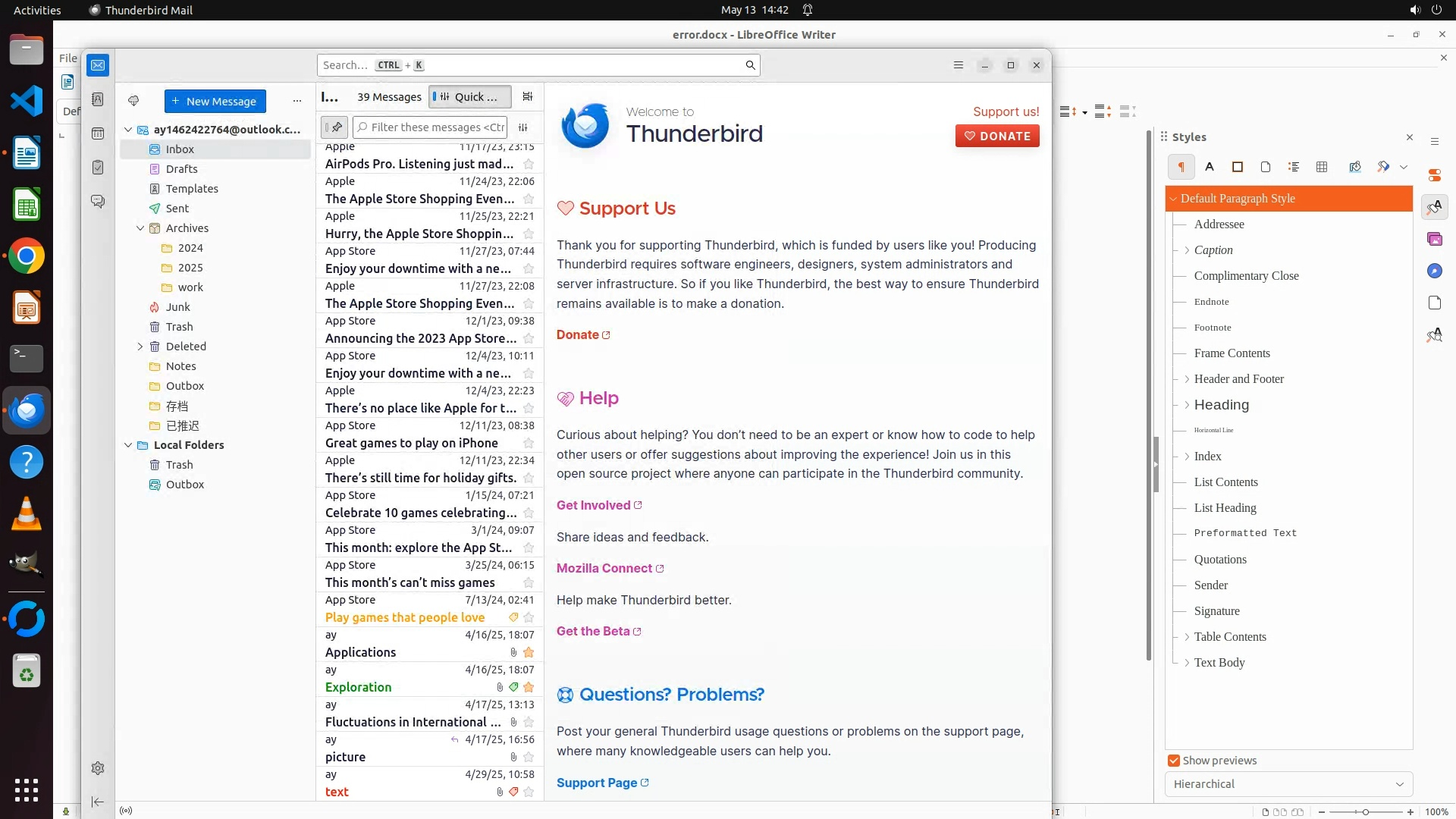1456x819 pixels.
Task: Expand the Deleted folder
Action: [x=140, y=347]
